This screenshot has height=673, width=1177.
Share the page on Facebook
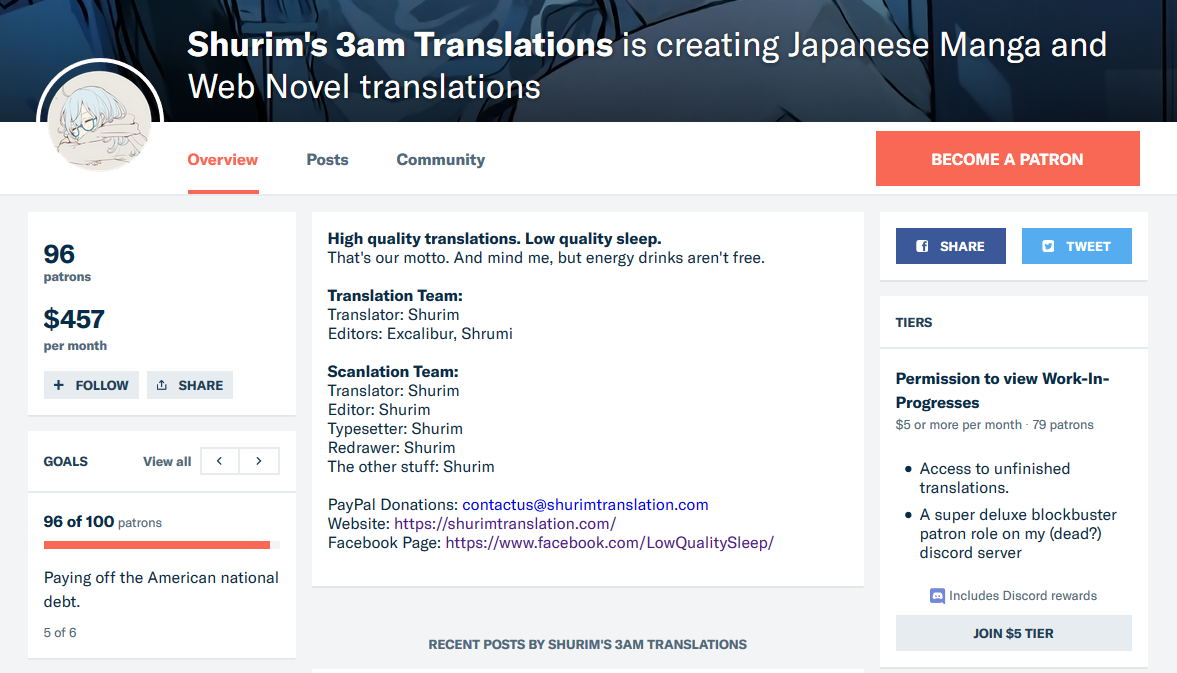pos(950,246)
